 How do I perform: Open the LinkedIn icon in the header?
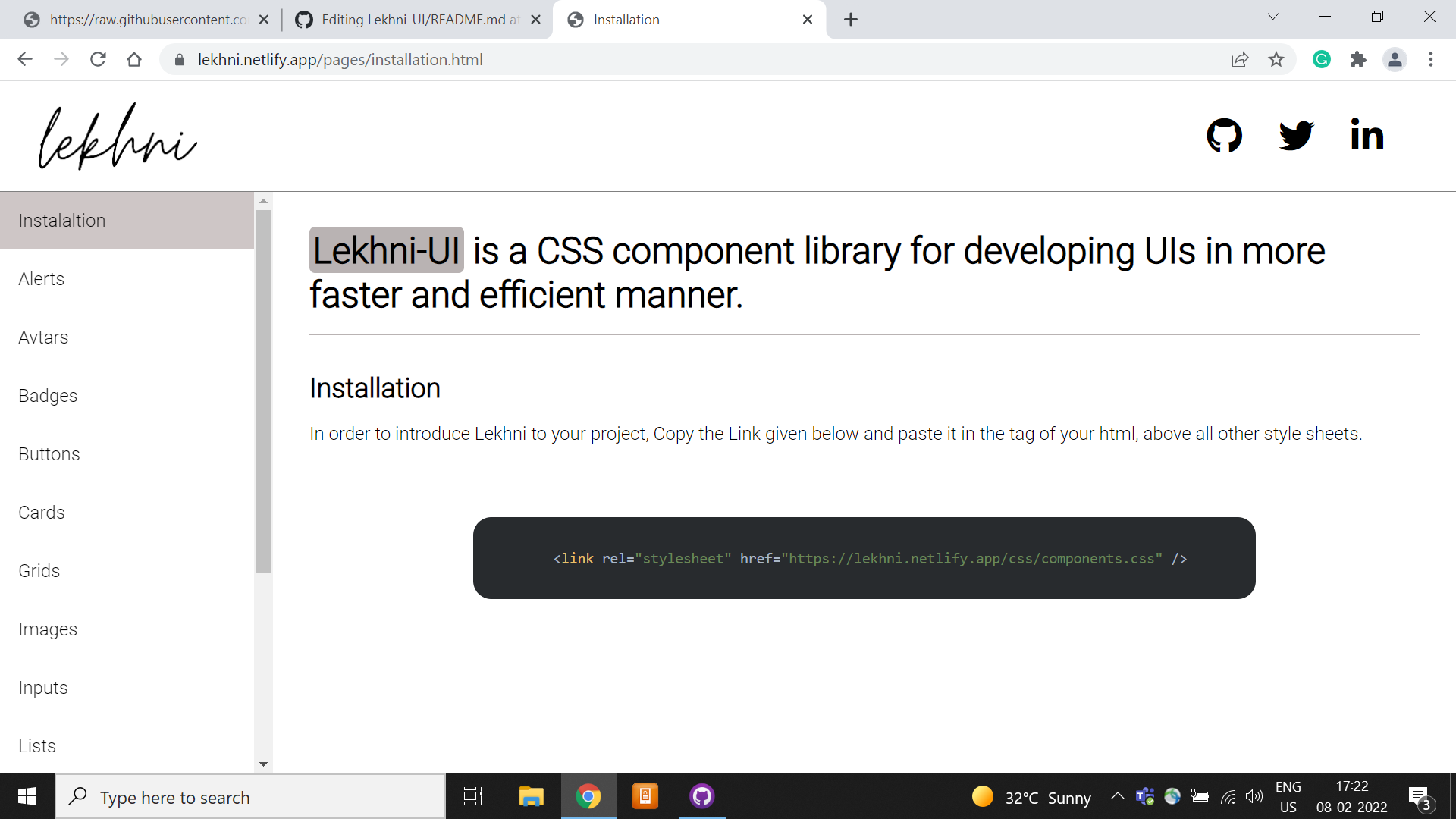pos(1367,135)
